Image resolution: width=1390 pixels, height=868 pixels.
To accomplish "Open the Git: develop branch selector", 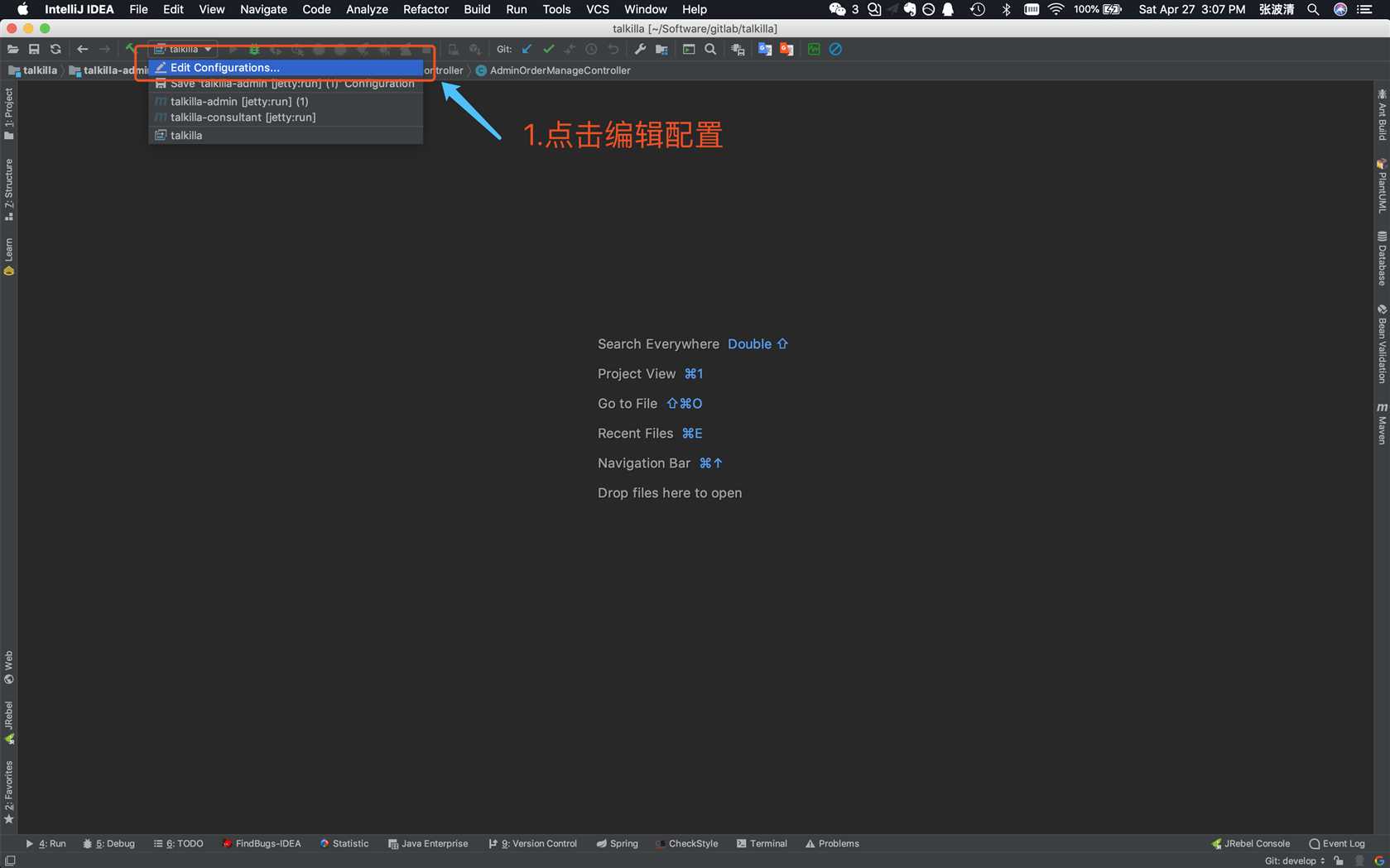I will [x=1295, y=861].
